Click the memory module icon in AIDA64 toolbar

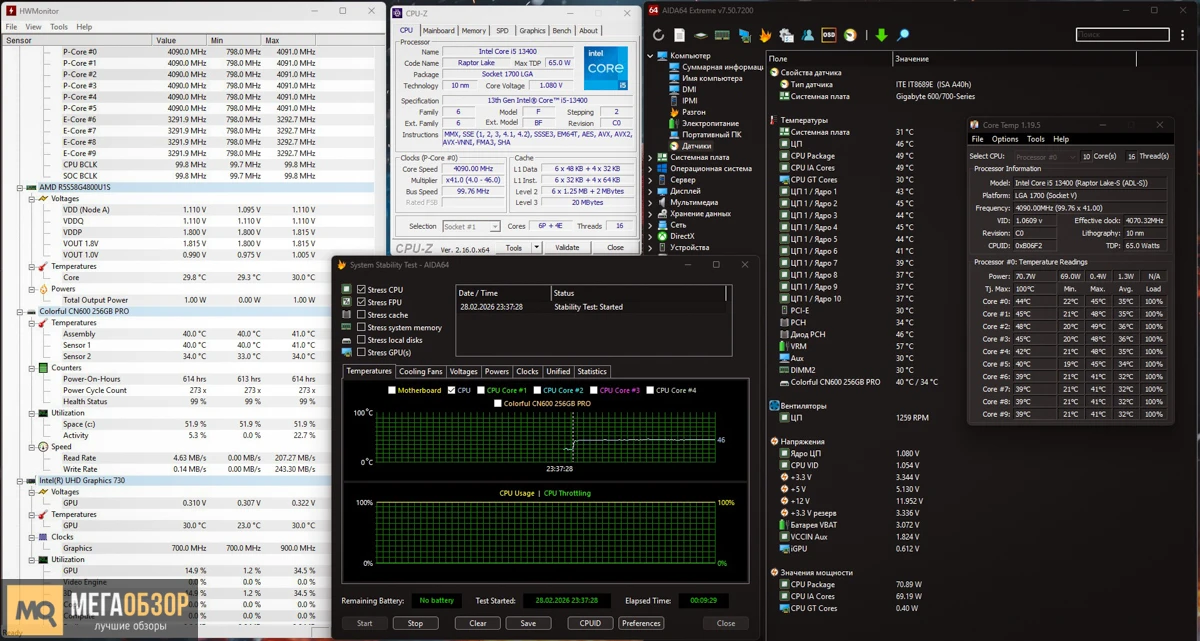pyautogui.click(x=722, y=35)
